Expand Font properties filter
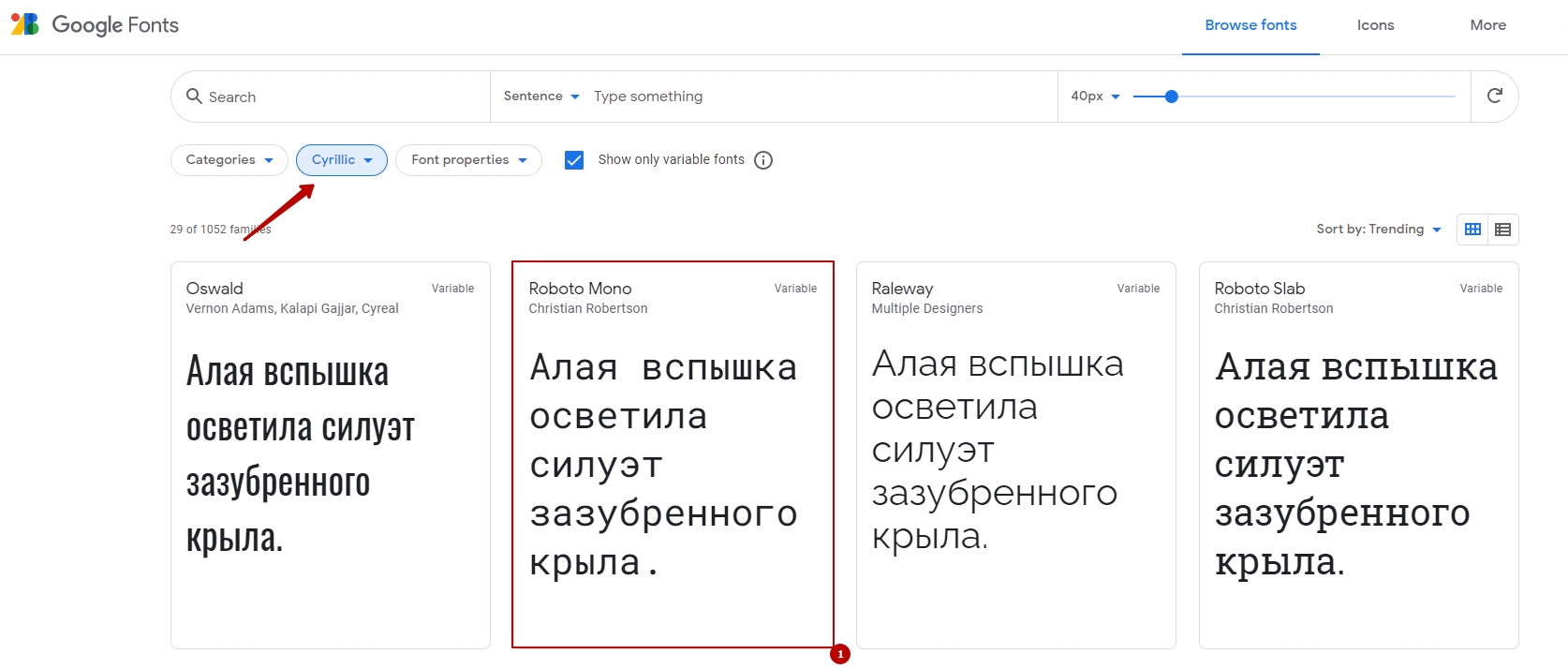Viewport: 1568px width, 669px height. [468, 160]
